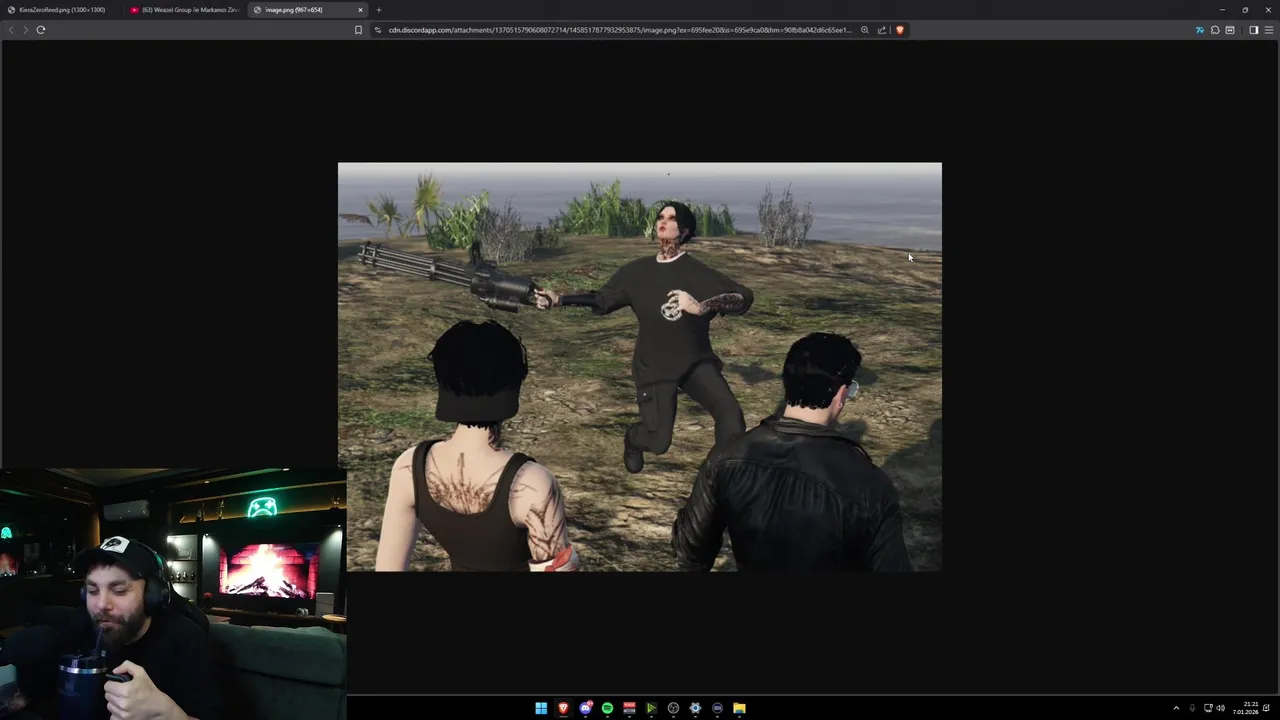Go forward with the browser forward arrow
Screen dimensions: 1280x720
point(26,30)
